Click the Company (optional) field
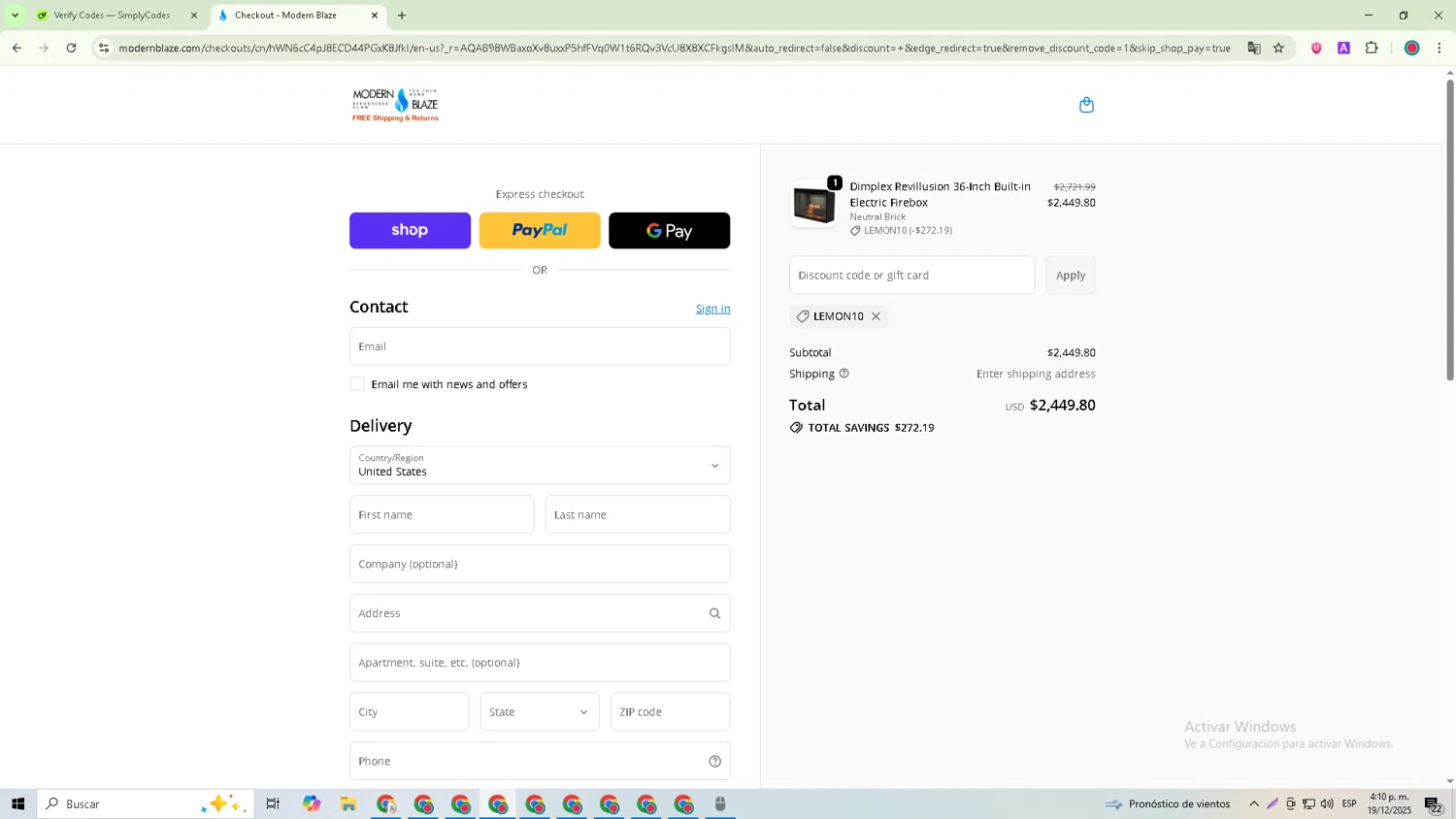The height and width of the screenshot is (819, 1456). [x=540, y=564]
